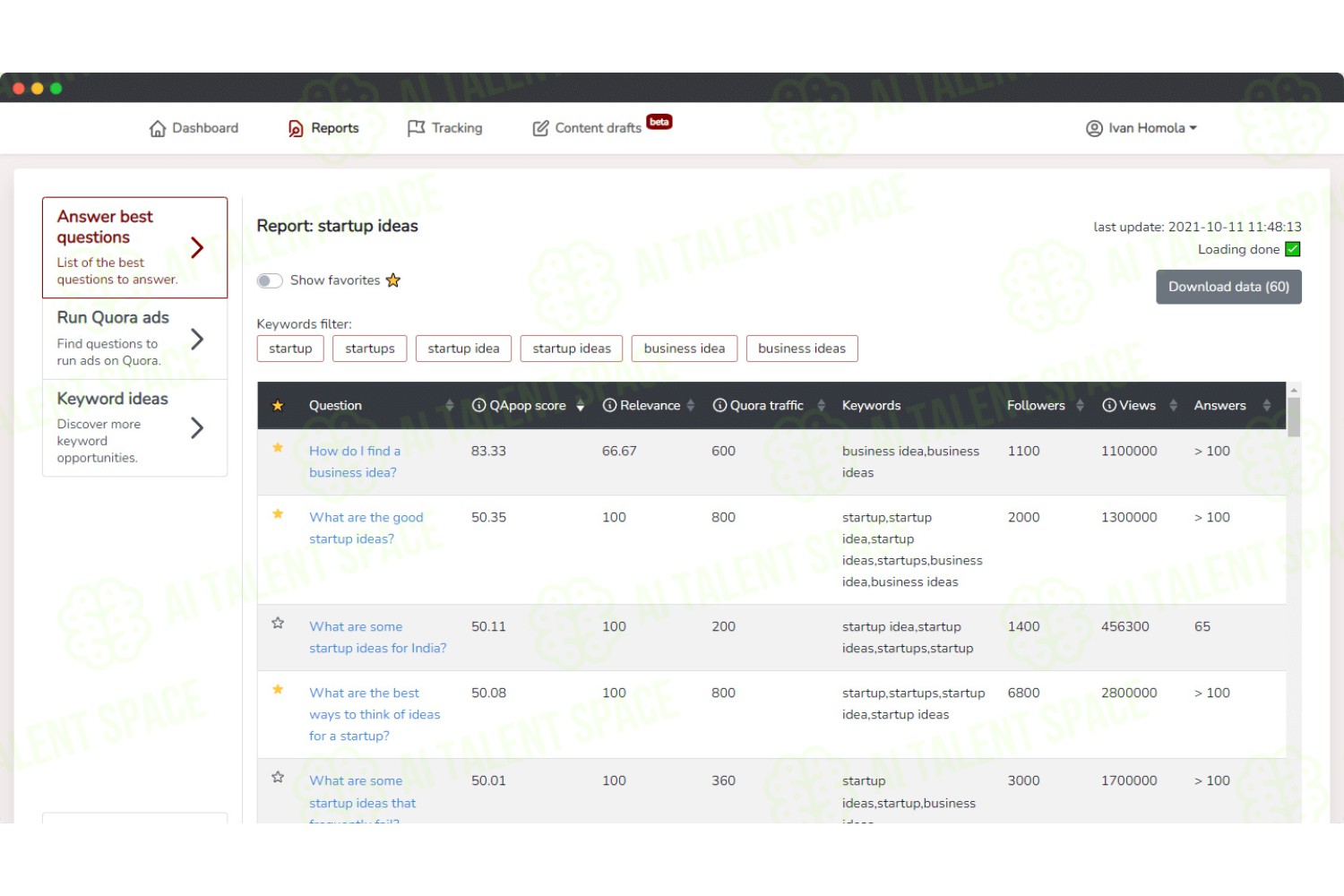Click the 66.67 relevance cell
1344x896 pixels.
[x=619, y=451]
